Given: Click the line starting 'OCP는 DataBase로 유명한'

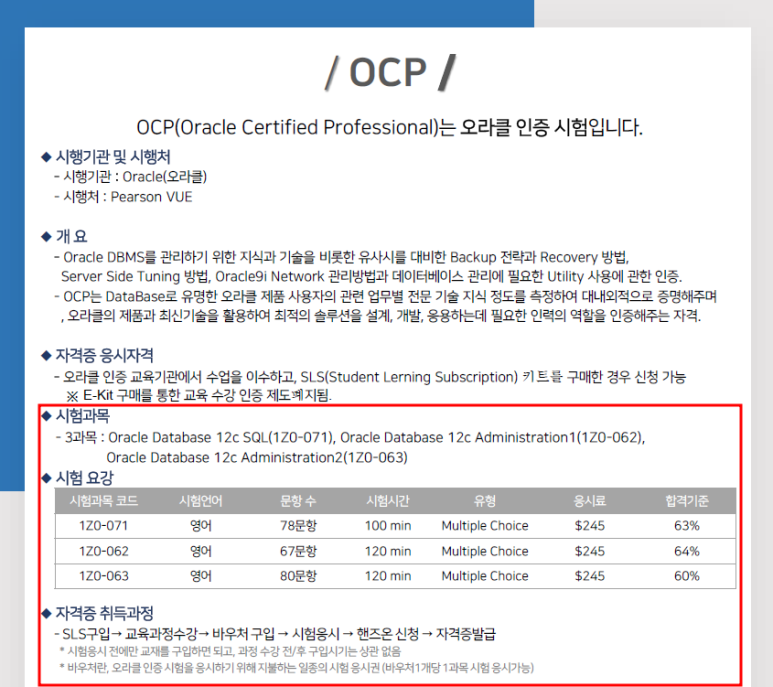Looking at the screenshot, I should [386, 297].
